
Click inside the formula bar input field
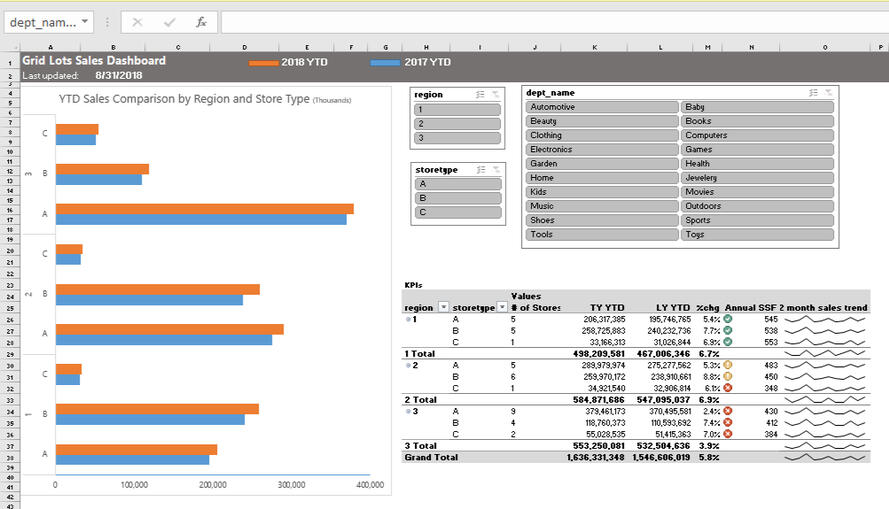point(550,22)
